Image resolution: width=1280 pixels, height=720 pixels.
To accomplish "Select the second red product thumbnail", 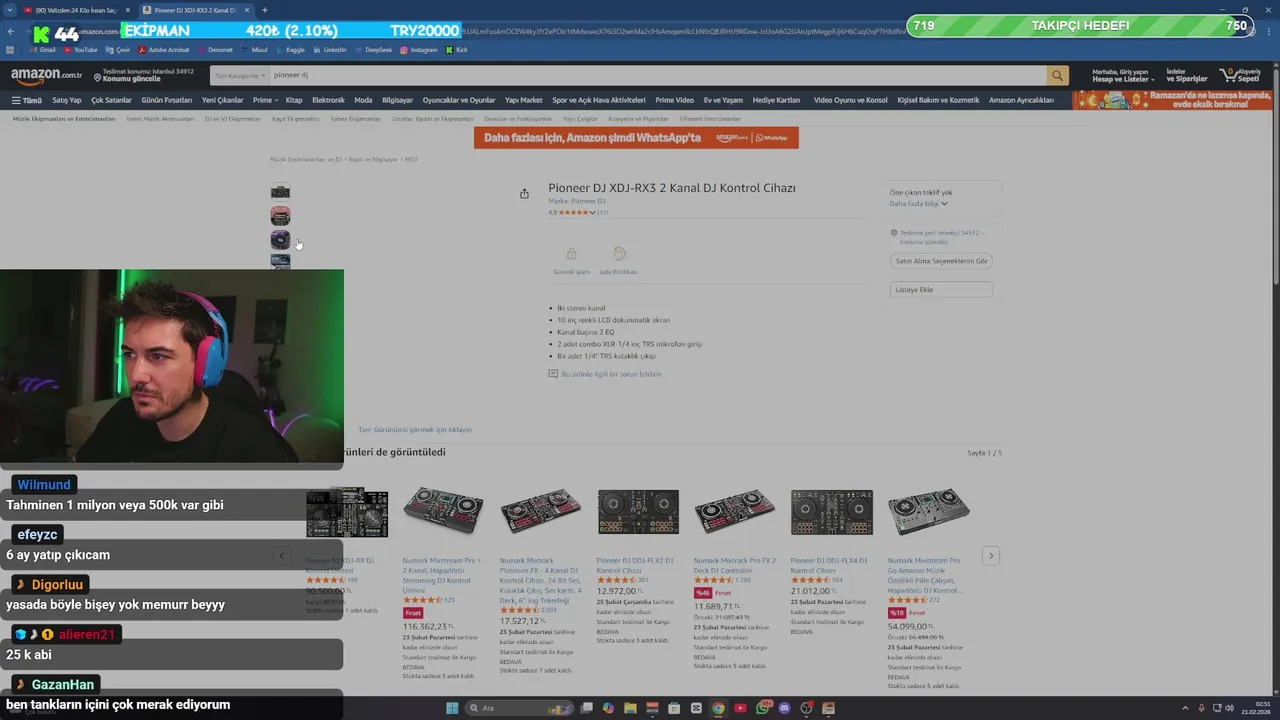I will pos(280,215).
